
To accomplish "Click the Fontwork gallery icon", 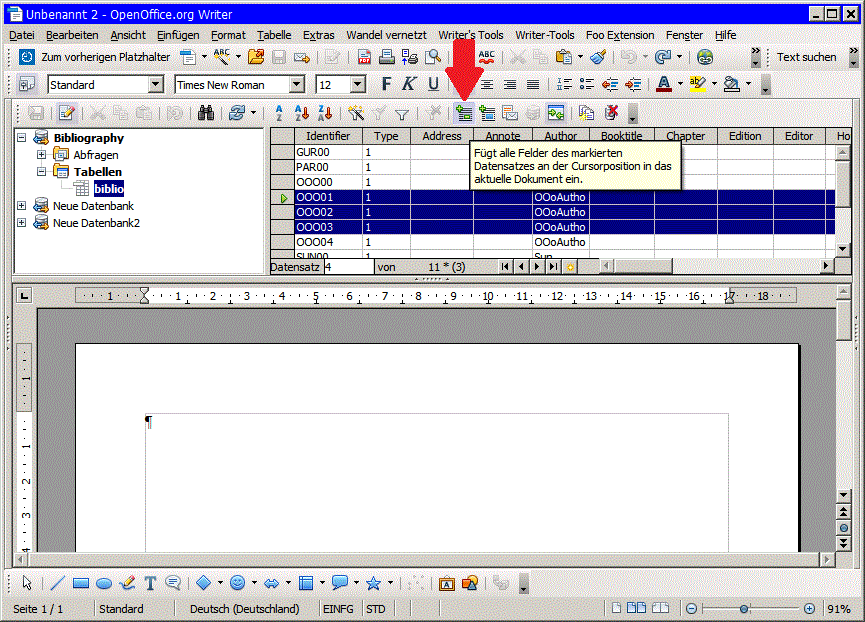I will [x=446, y=583].
